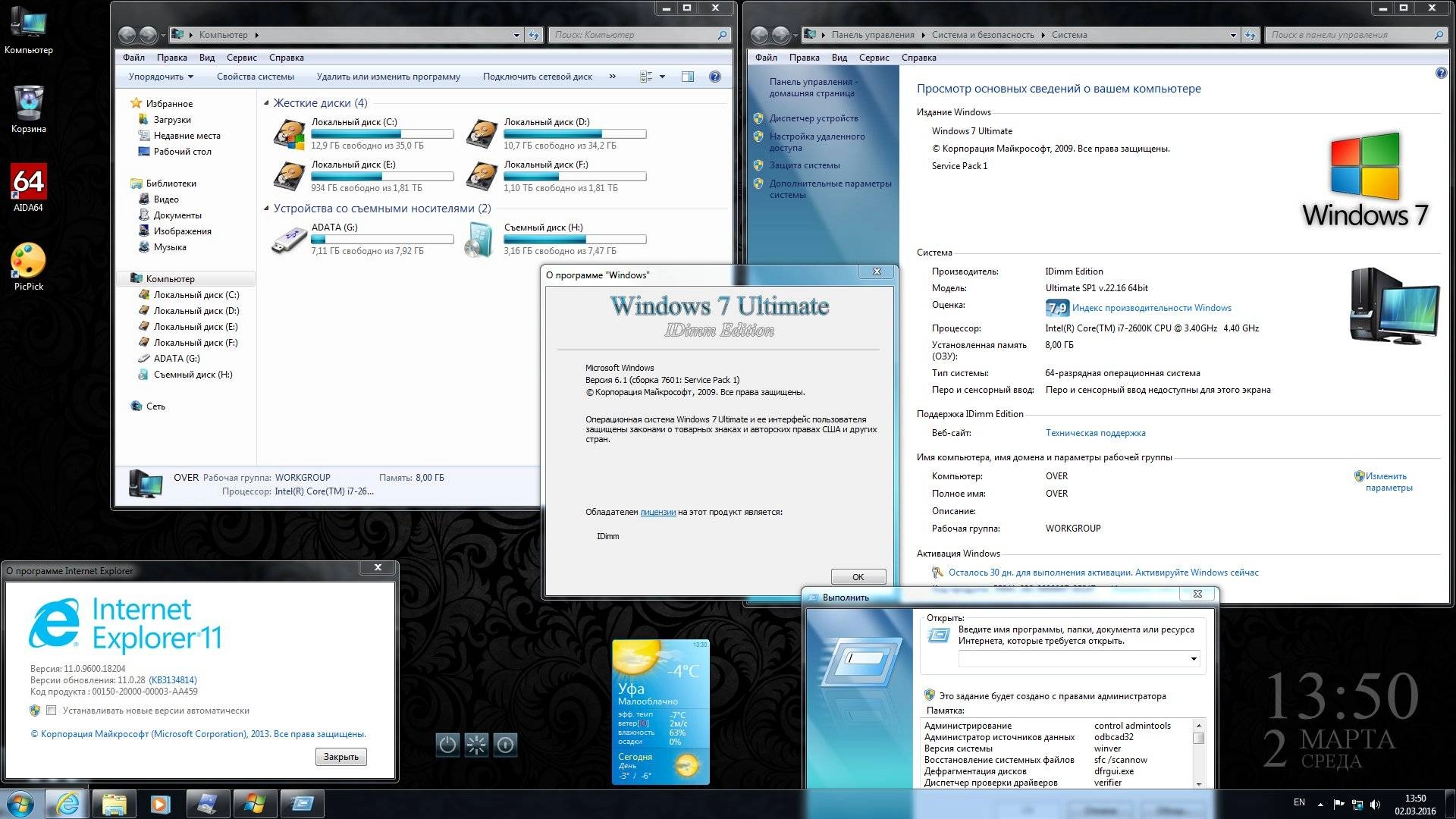Launch the PicPick desktop shortcut
This screenshot has width=1456, height=819.
[29, 267]
